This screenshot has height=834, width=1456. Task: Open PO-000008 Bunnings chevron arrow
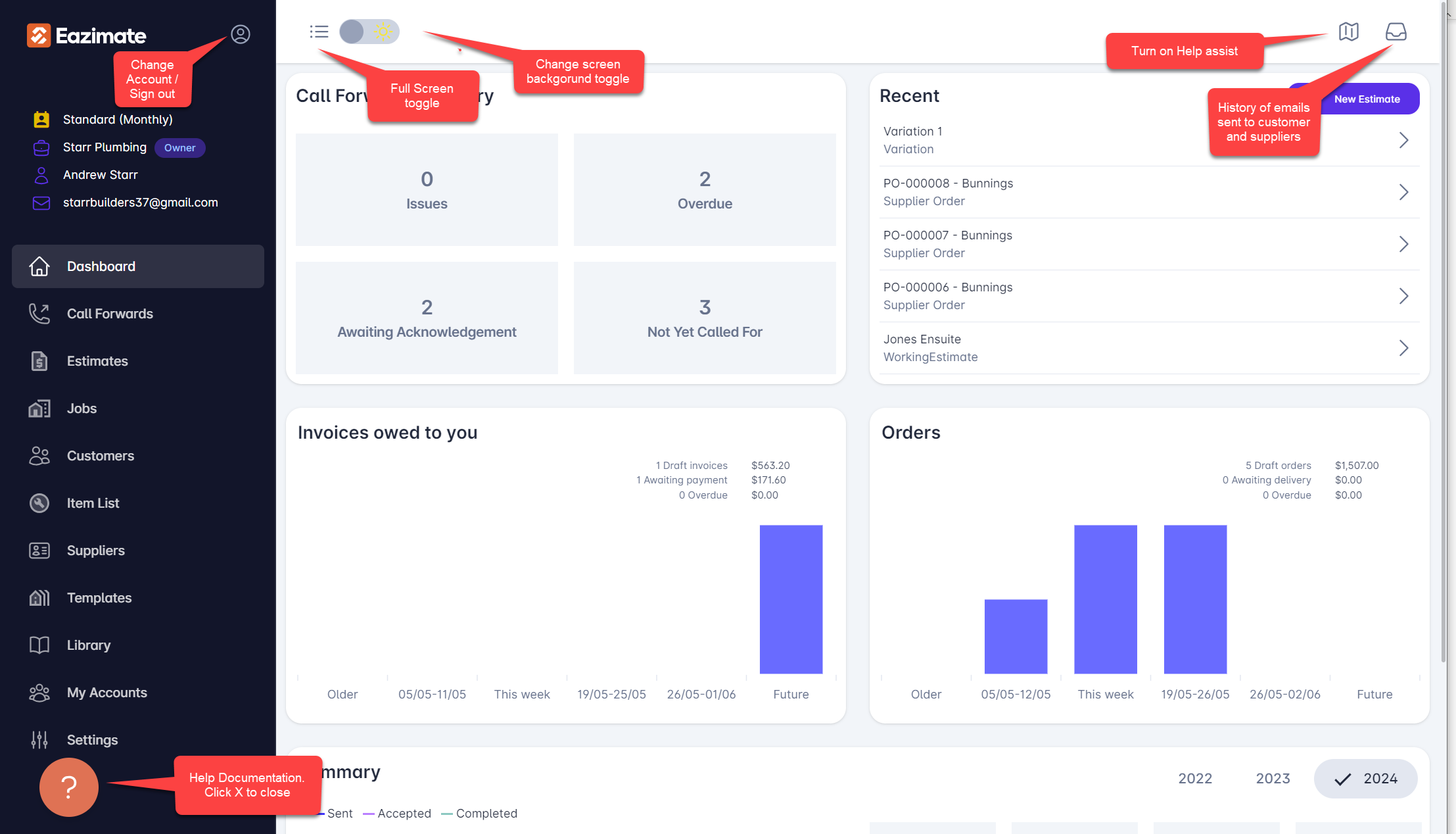click(x=1403, y=192)
